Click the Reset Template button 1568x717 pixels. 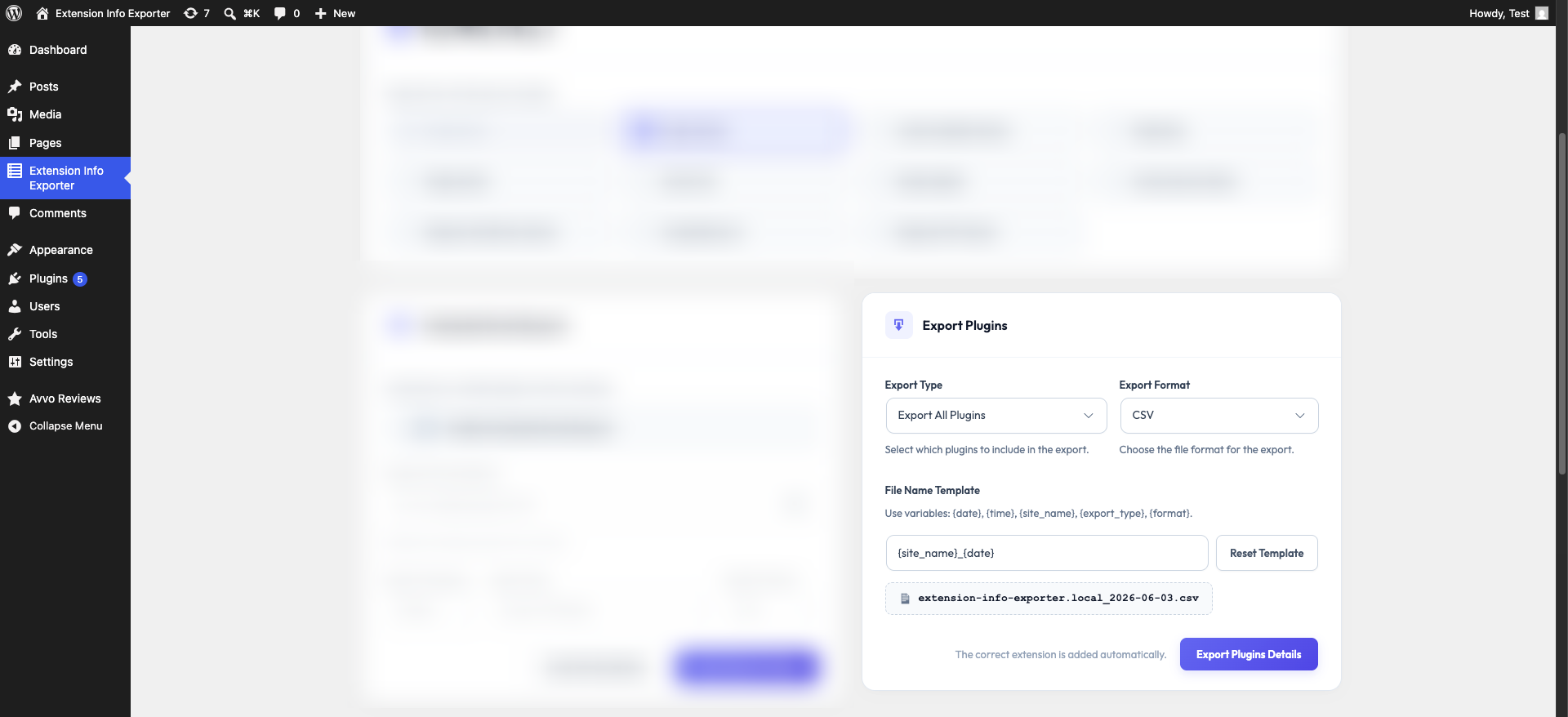coord(1267,553)
